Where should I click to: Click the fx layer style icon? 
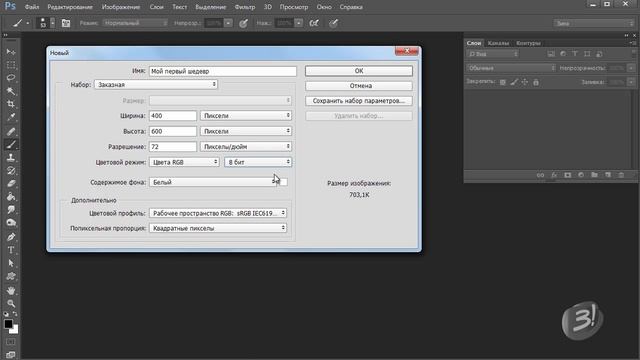pos(554,175)
